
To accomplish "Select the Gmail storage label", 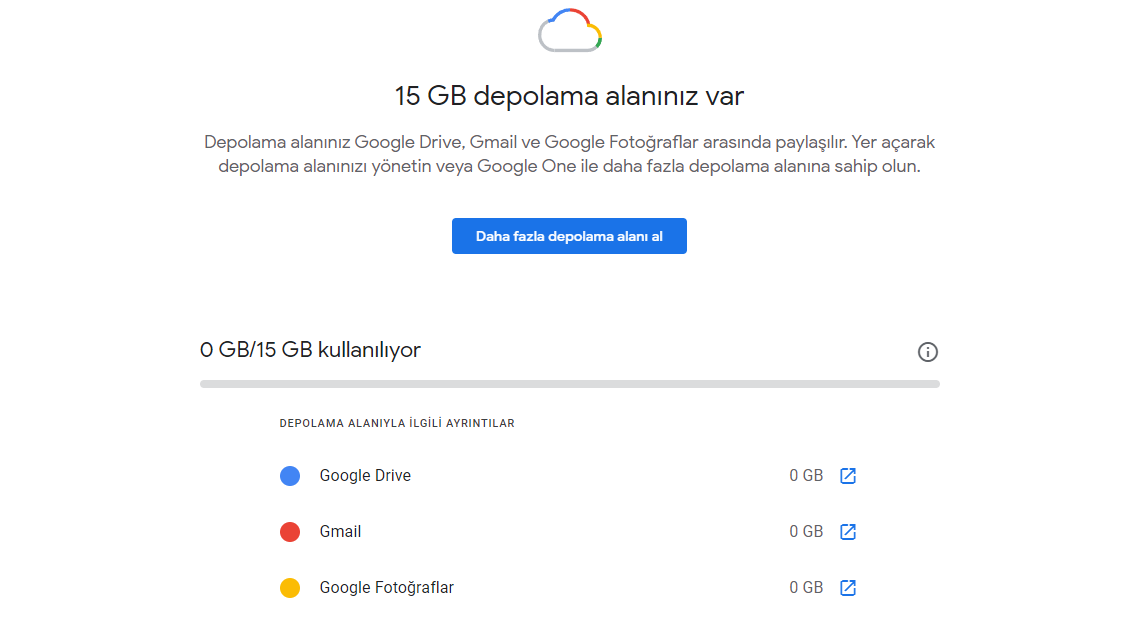I will 340,532.
